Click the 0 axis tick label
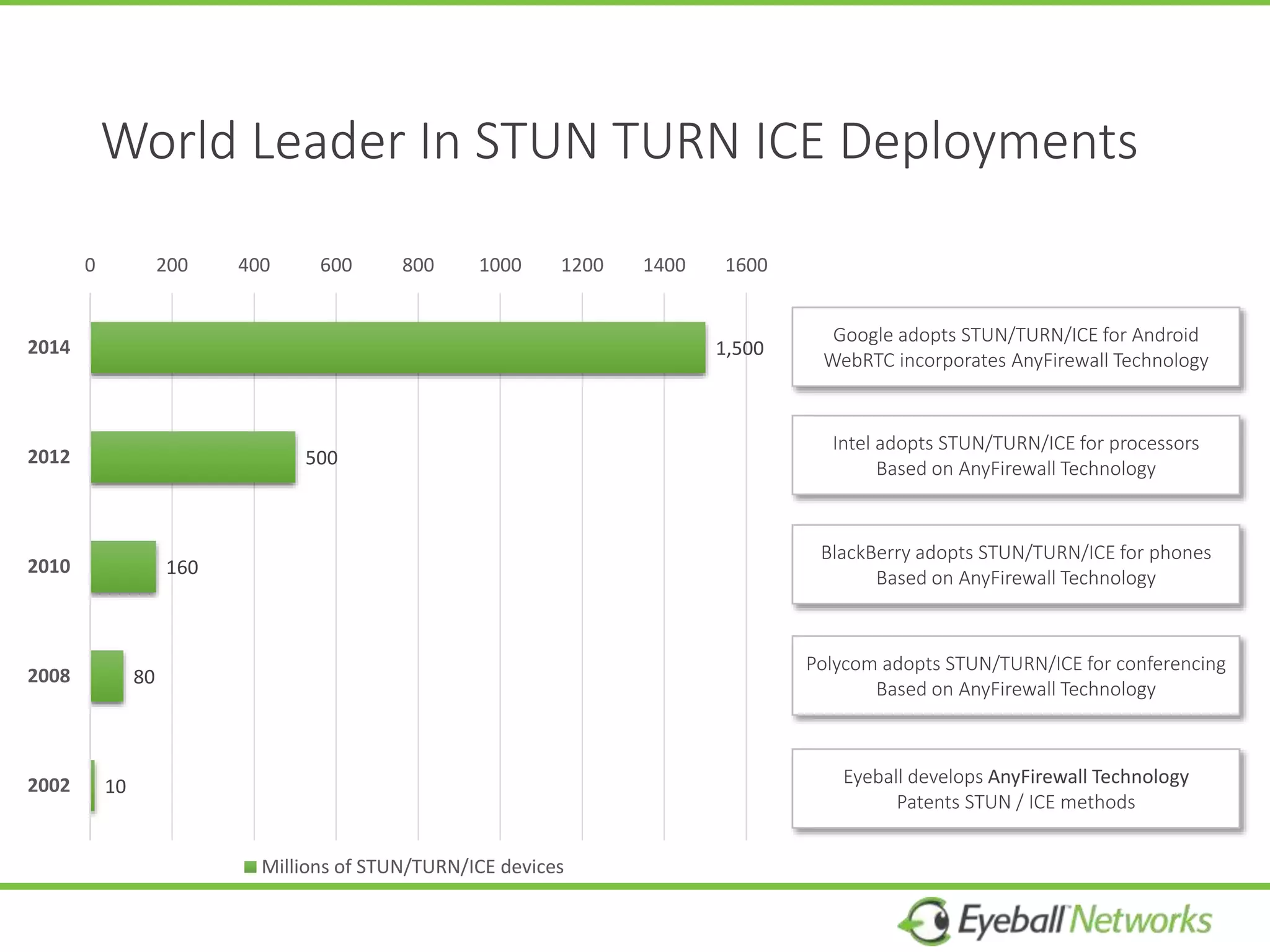The width and height of the screenshot is (1270, 952). (x=90, y=265)
